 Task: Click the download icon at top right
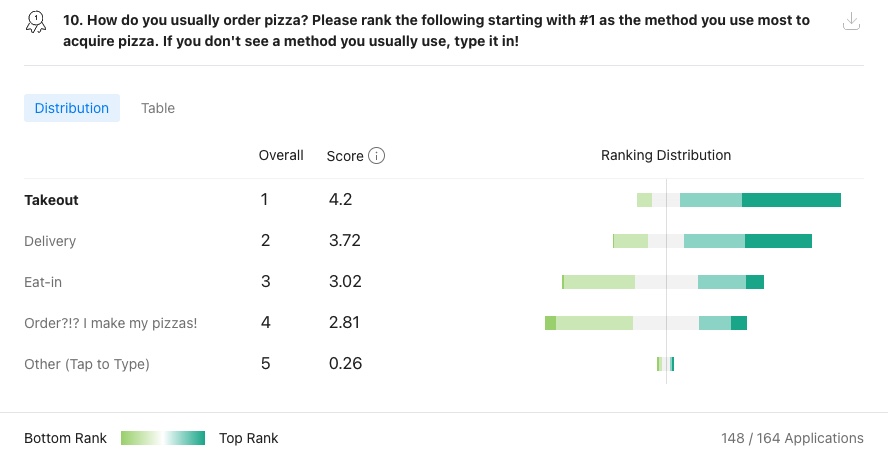[851, 22]
